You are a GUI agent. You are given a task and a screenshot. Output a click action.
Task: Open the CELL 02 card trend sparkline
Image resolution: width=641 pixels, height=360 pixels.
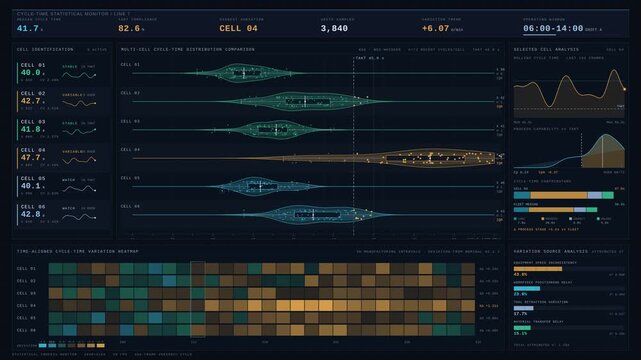pos(79,103)
